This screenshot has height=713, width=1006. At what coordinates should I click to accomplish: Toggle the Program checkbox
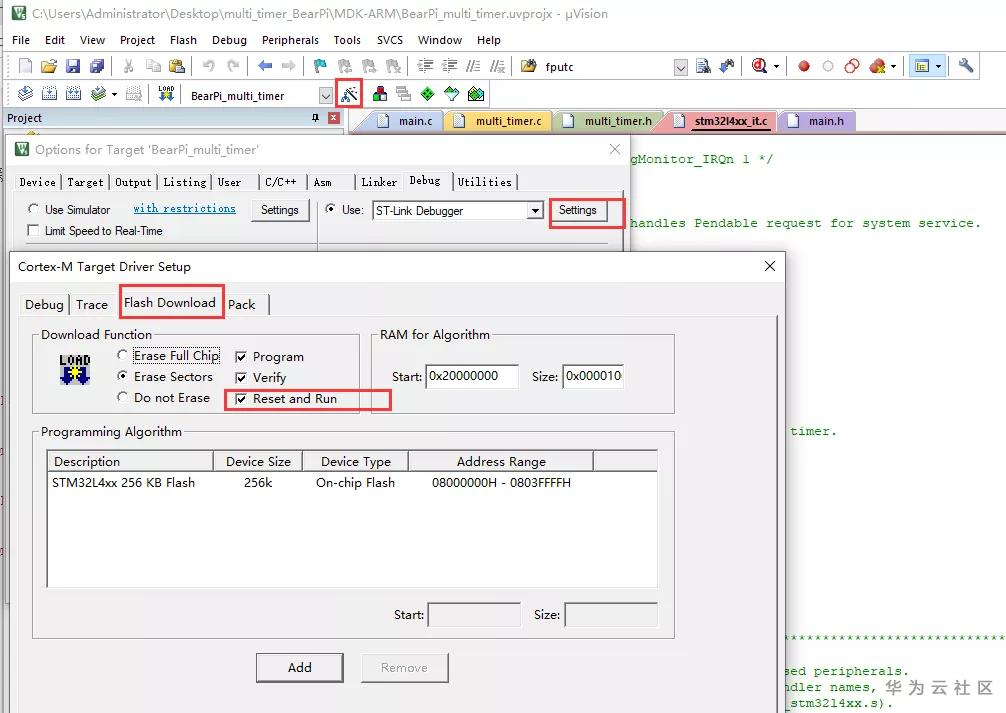tap(241, 357)
